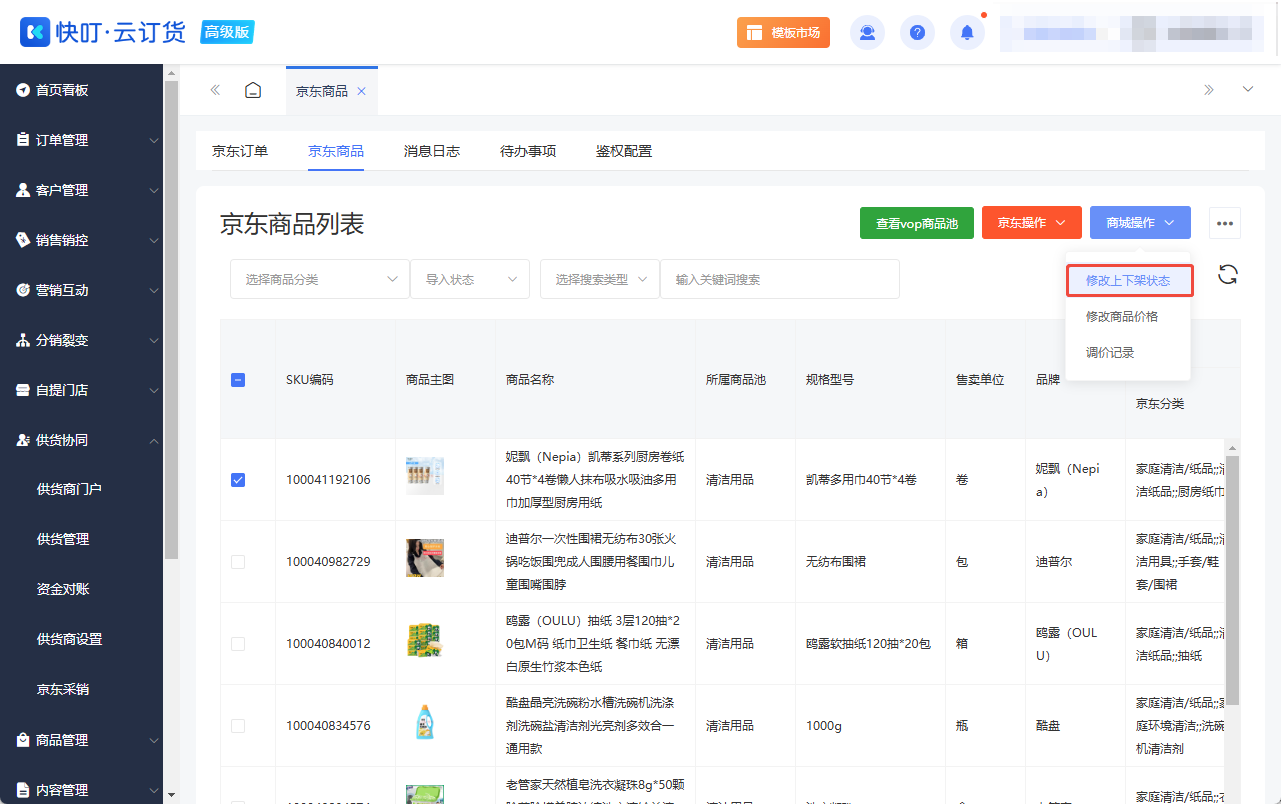
Task: Click the 模板市场 button
Action: click(x=783, y=33)
